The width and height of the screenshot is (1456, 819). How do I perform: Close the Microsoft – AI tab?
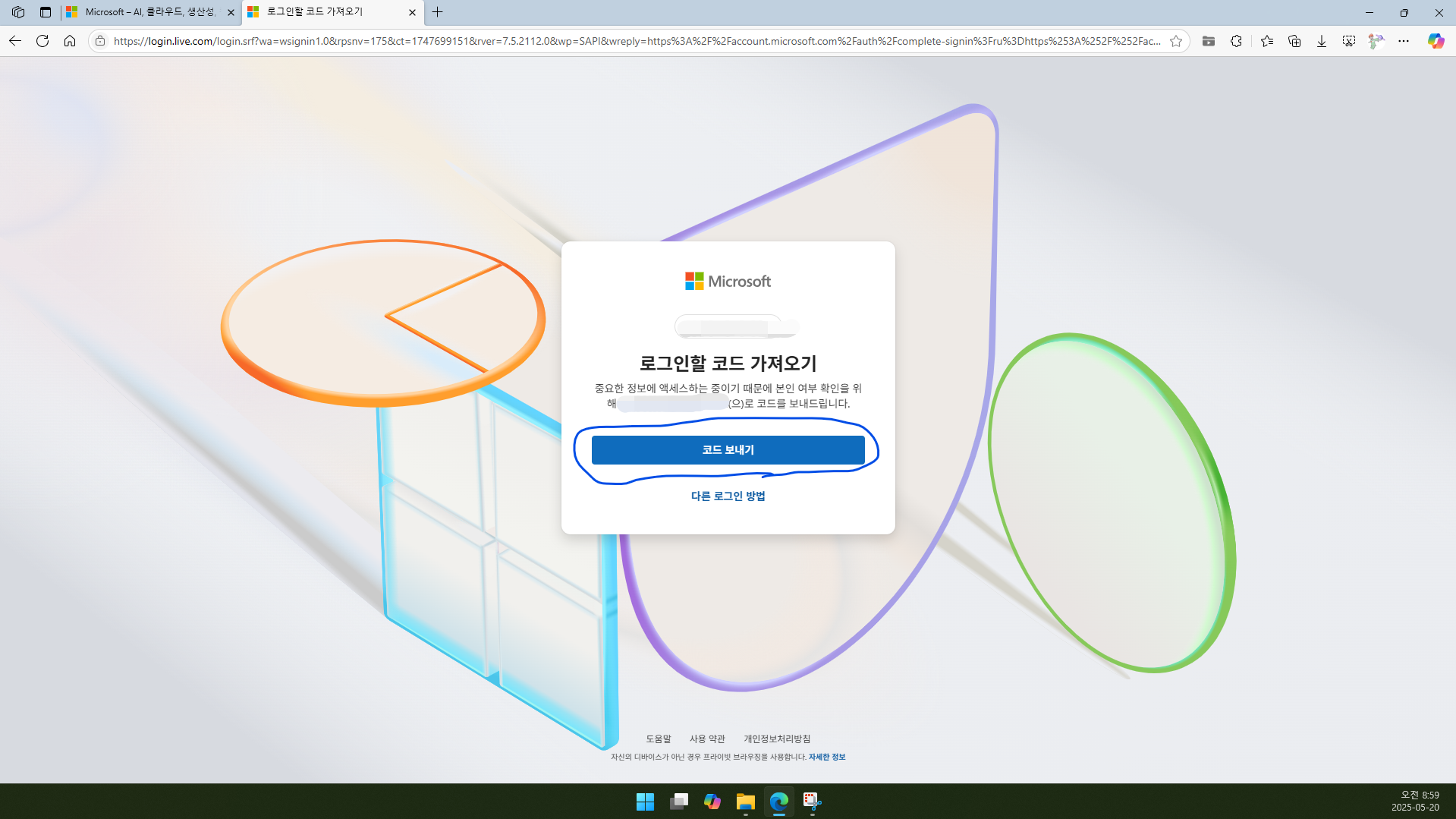point(231,12)
